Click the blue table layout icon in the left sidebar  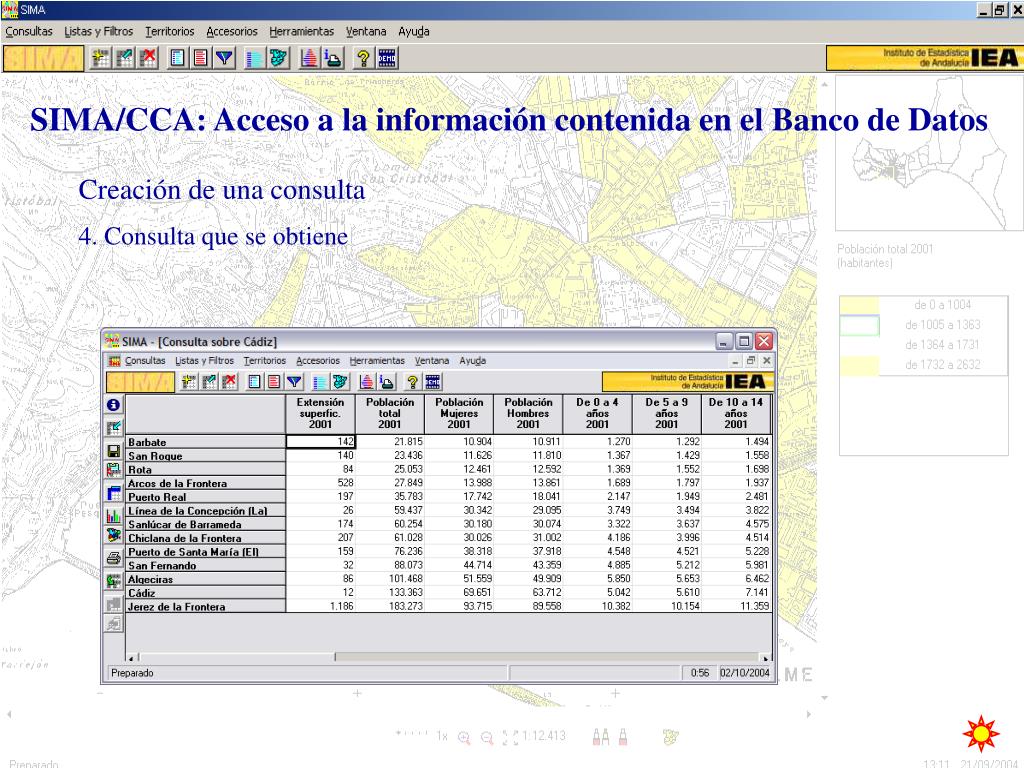click(x=113, y=493)
